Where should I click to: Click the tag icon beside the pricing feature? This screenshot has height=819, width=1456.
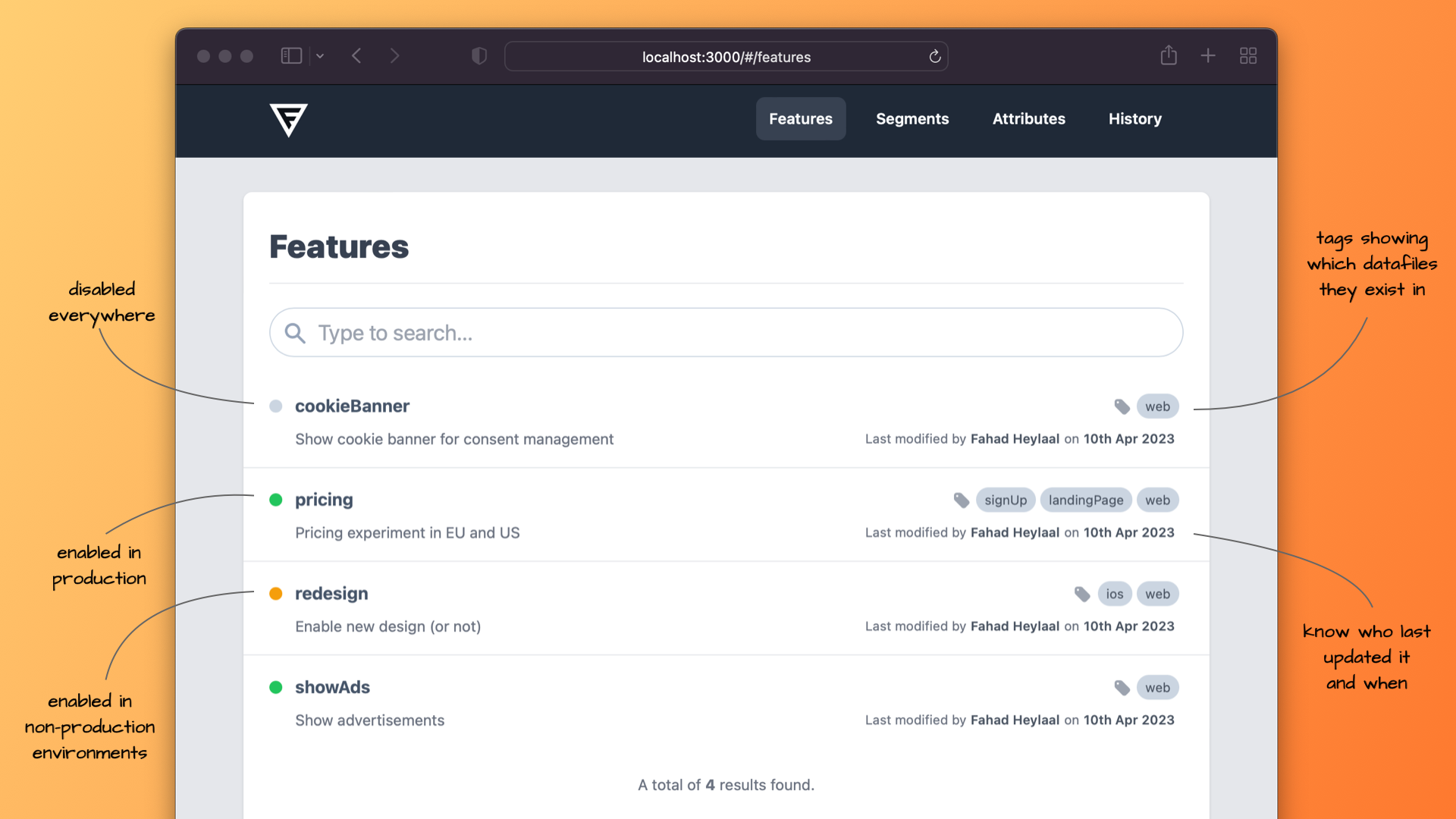tap(961, 500)
